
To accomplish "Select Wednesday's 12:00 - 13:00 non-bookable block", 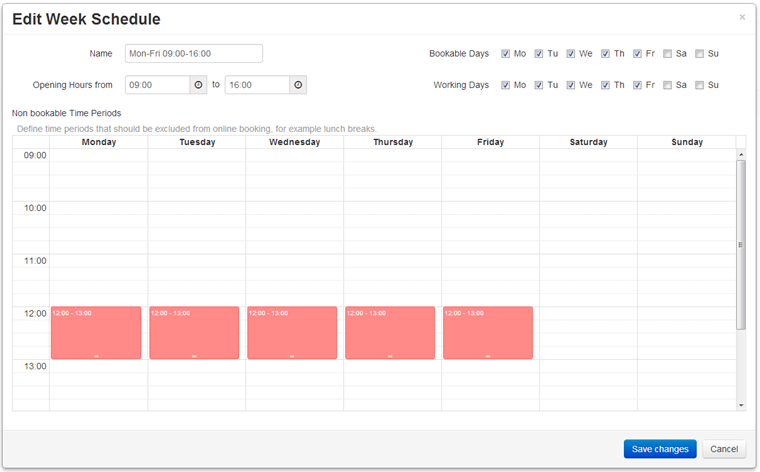I will tap(292, 333).
